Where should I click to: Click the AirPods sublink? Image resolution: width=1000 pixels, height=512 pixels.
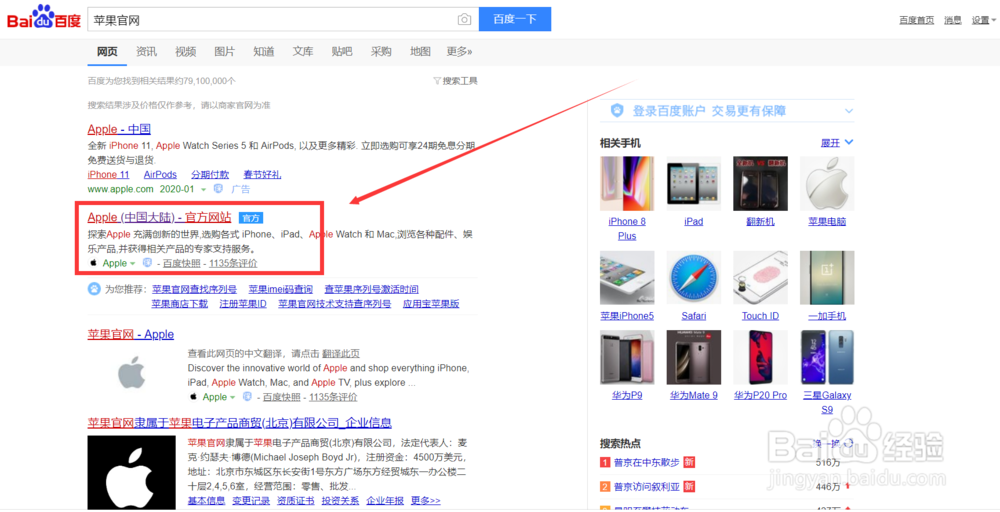[x=160, y=175]
